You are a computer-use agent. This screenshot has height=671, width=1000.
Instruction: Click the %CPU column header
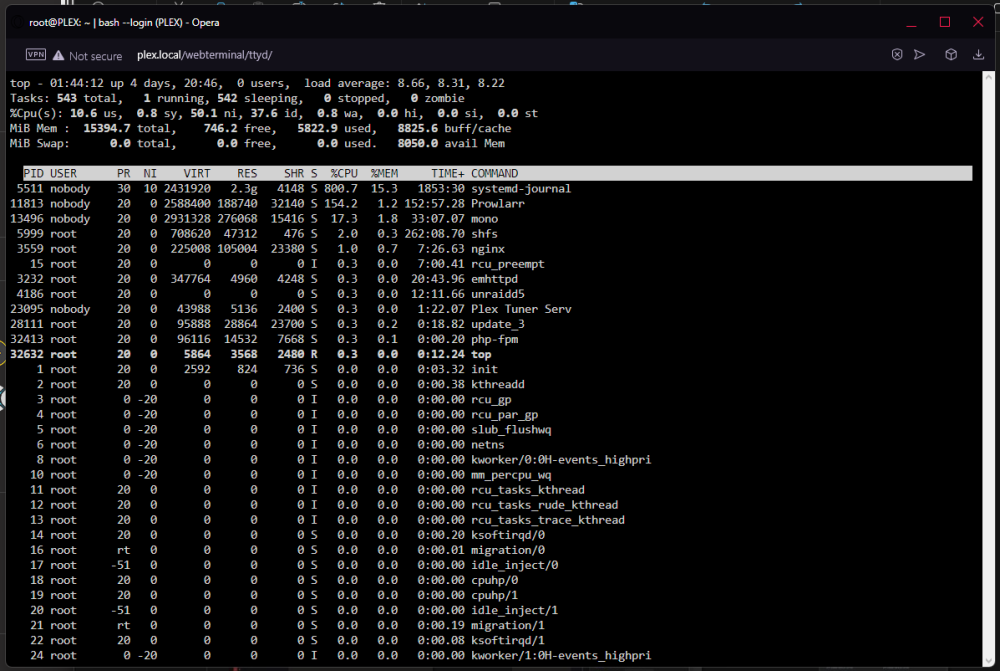pos(344,173)
